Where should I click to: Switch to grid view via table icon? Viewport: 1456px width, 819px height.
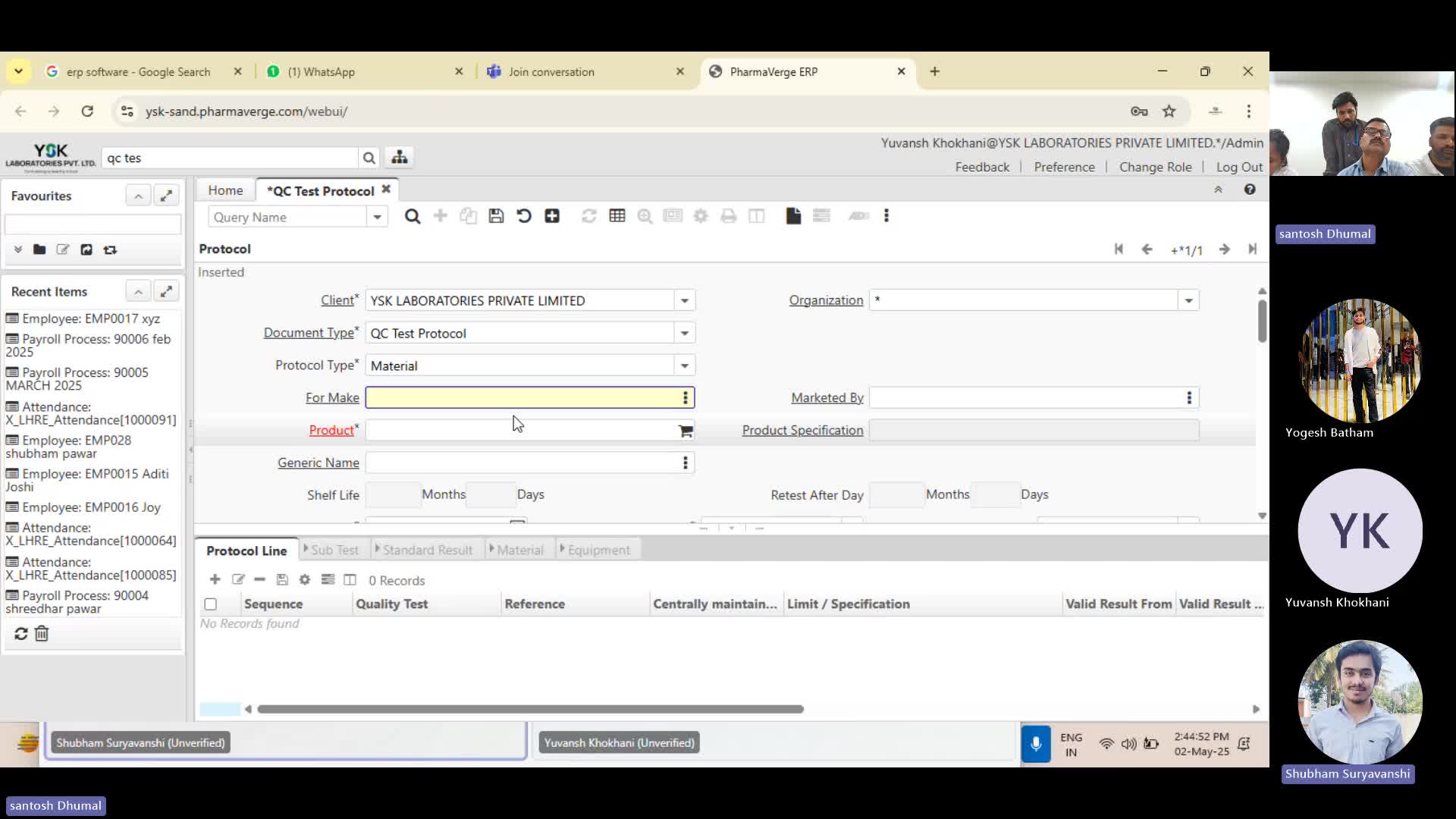tap(617, 216)
